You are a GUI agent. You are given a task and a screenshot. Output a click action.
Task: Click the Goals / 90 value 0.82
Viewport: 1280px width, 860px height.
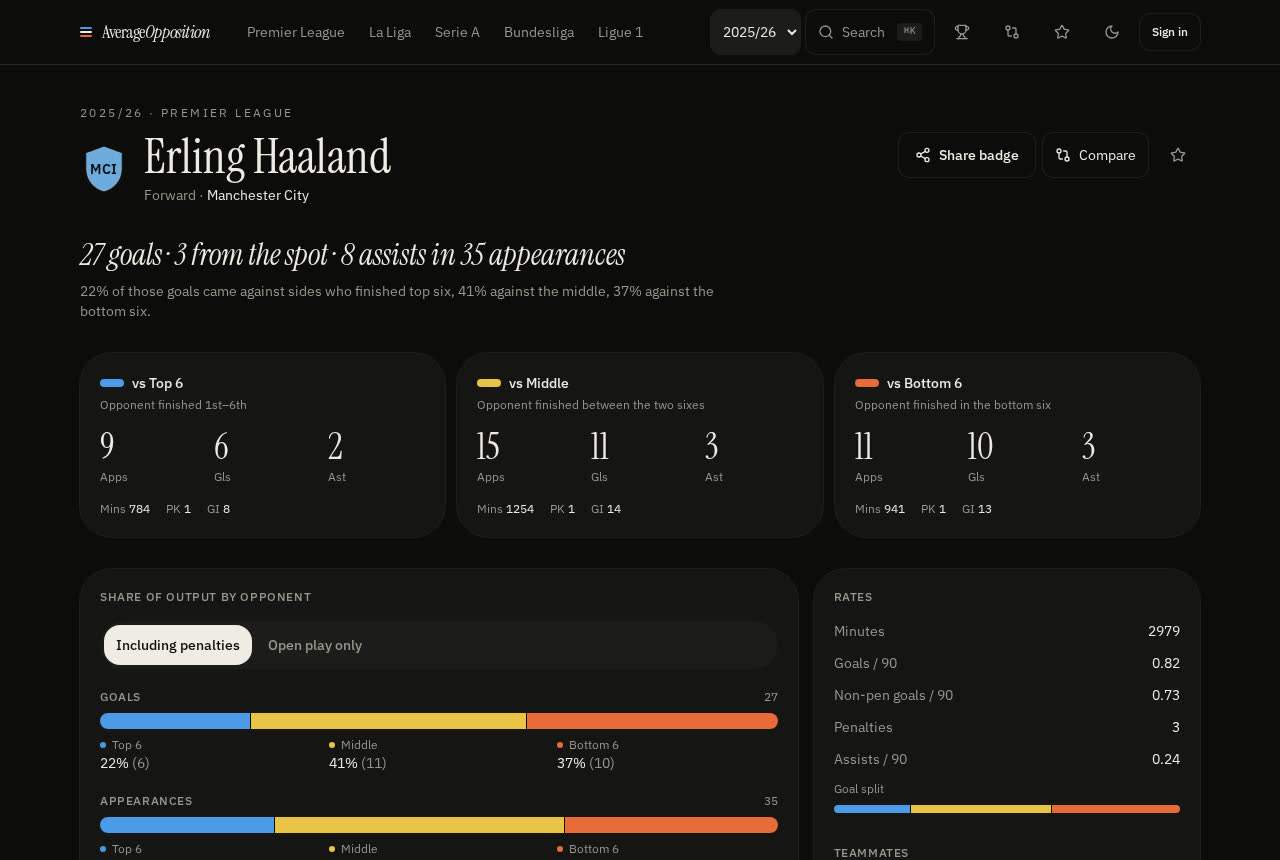point(1166,663)
